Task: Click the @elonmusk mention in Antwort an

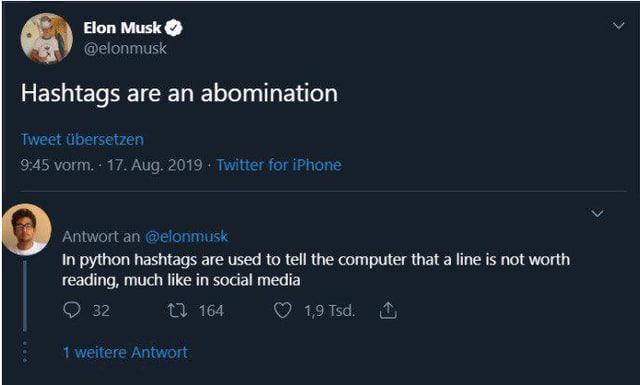Action: coord(187,236)
